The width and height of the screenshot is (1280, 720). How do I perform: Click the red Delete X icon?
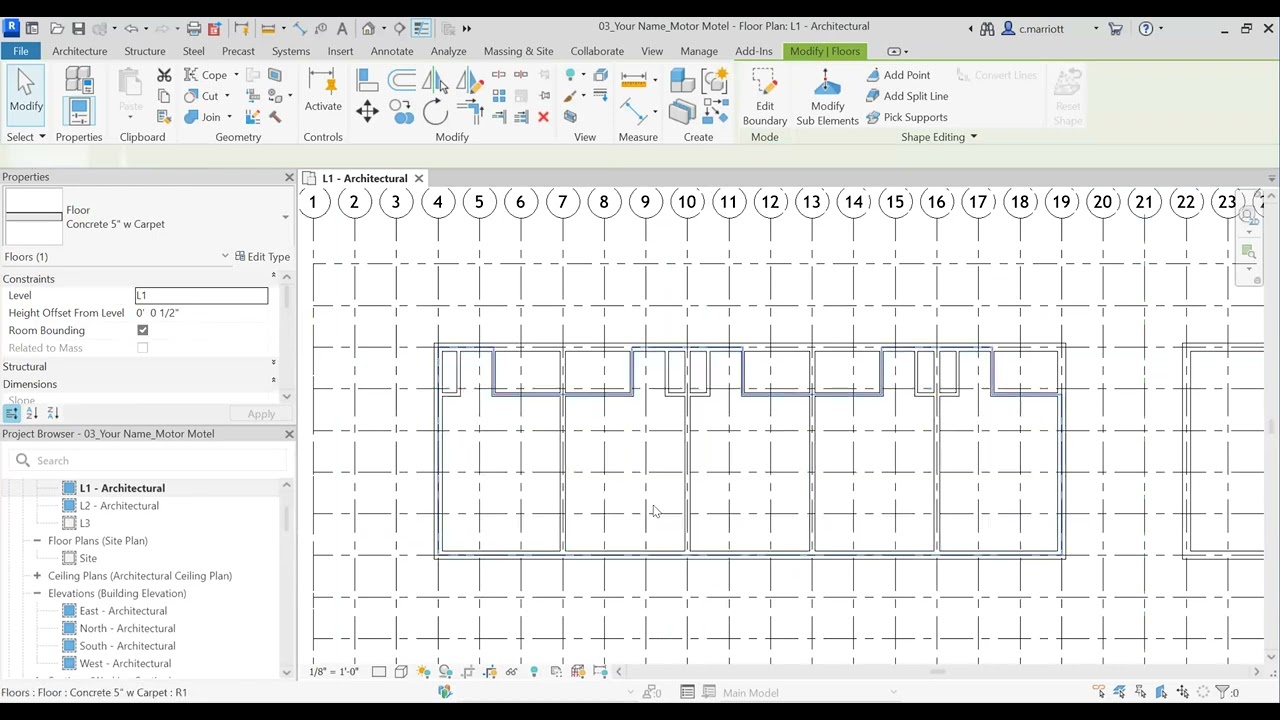[x=543, y=117]
